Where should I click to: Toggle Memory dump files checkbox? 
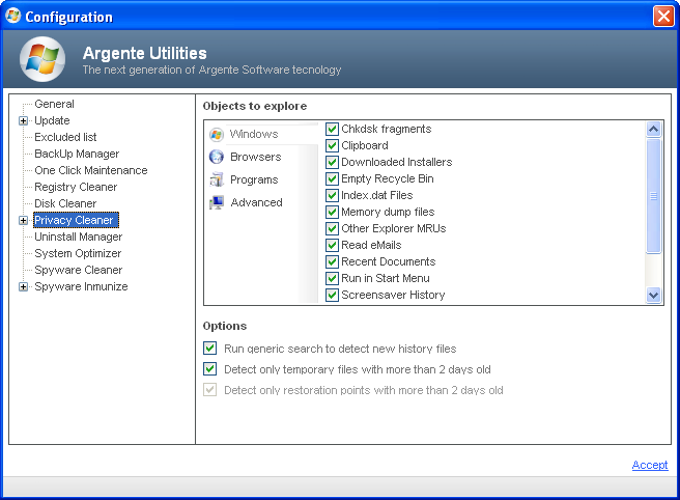332,212
